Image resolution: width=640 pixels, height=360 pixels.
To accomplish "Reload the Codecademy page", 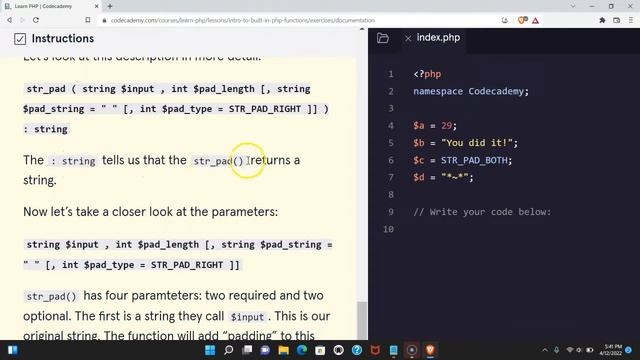I will tap(36, 20).
